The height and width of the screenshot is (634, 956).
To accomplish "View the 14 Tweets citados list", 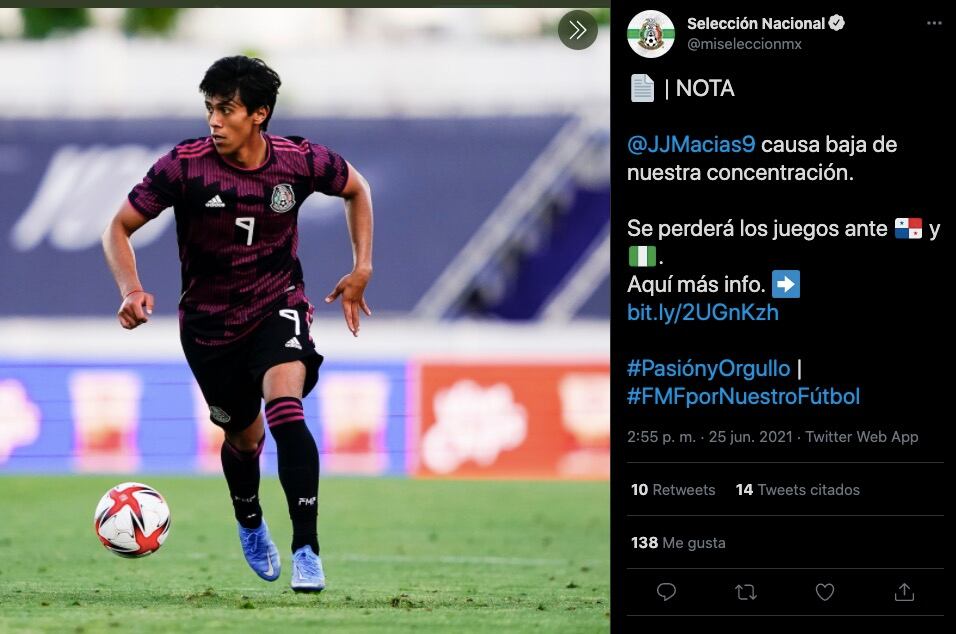I will [x=797, y=490].
